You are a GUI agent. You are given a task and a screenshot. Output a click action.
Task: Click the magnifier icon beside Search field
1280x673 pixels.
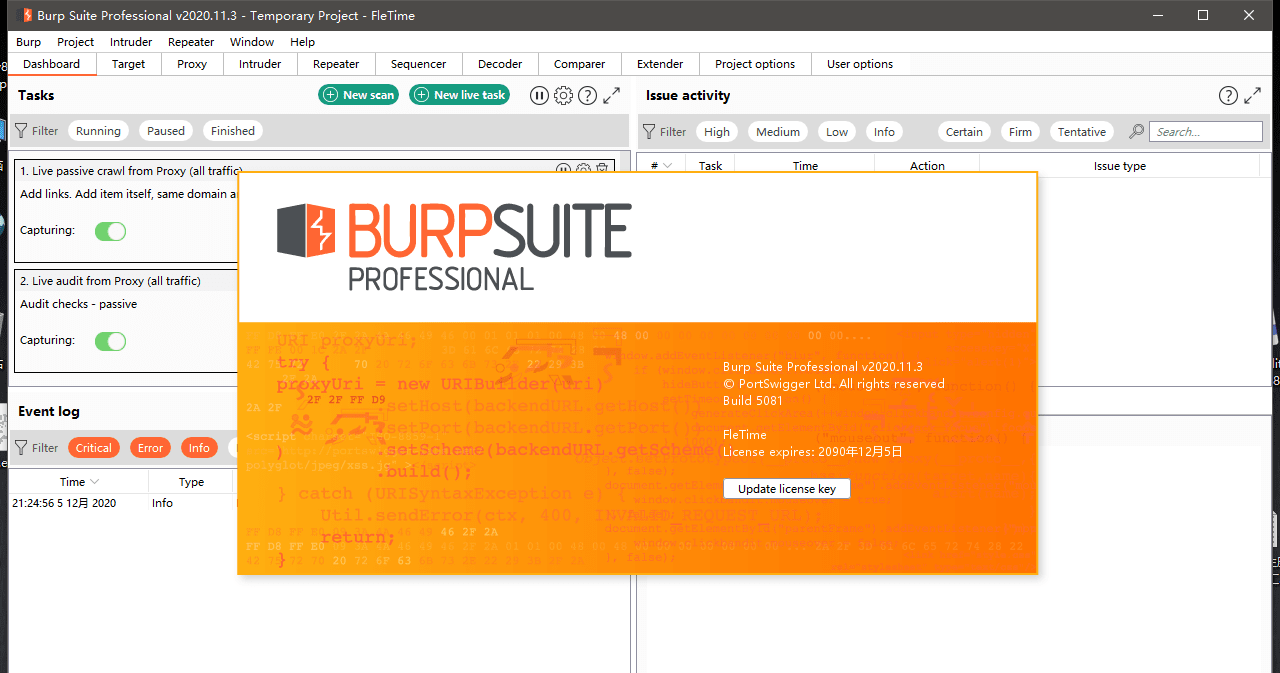point(1137,132)
